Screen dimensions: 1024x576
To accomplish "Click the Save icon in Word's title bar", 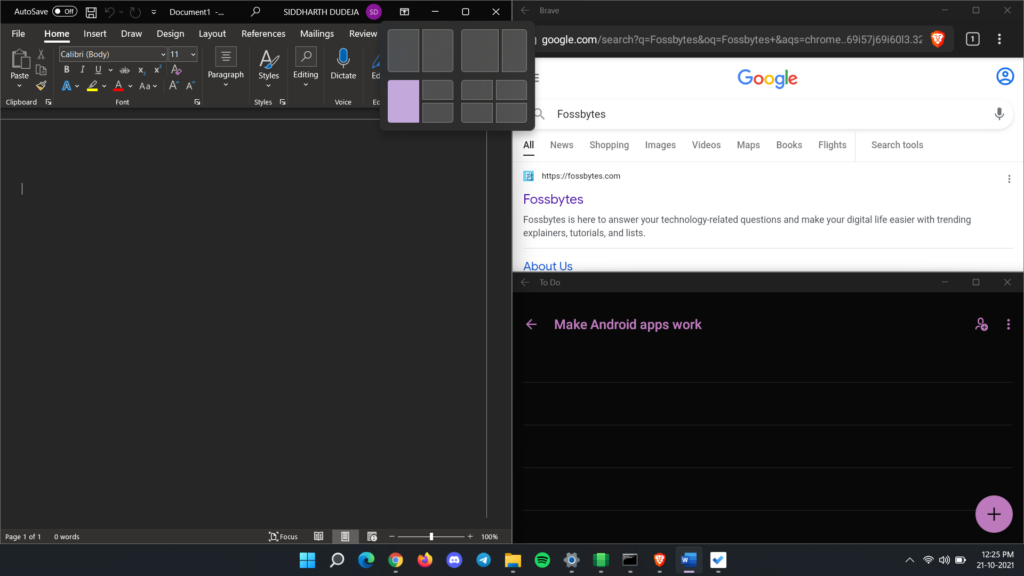I will (x=91, y=12).
